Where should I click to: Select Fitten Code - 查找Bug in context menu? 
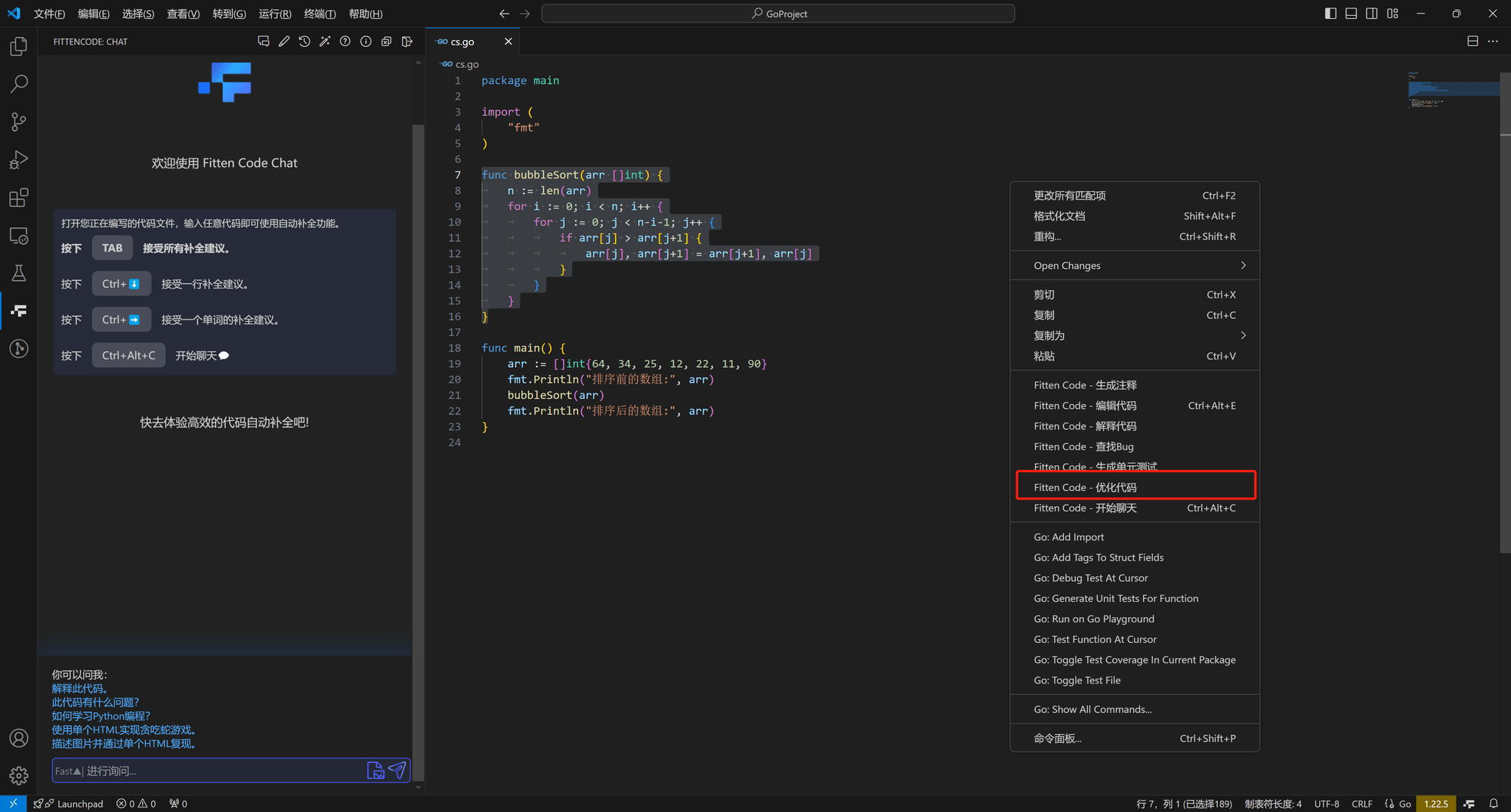1135,446
